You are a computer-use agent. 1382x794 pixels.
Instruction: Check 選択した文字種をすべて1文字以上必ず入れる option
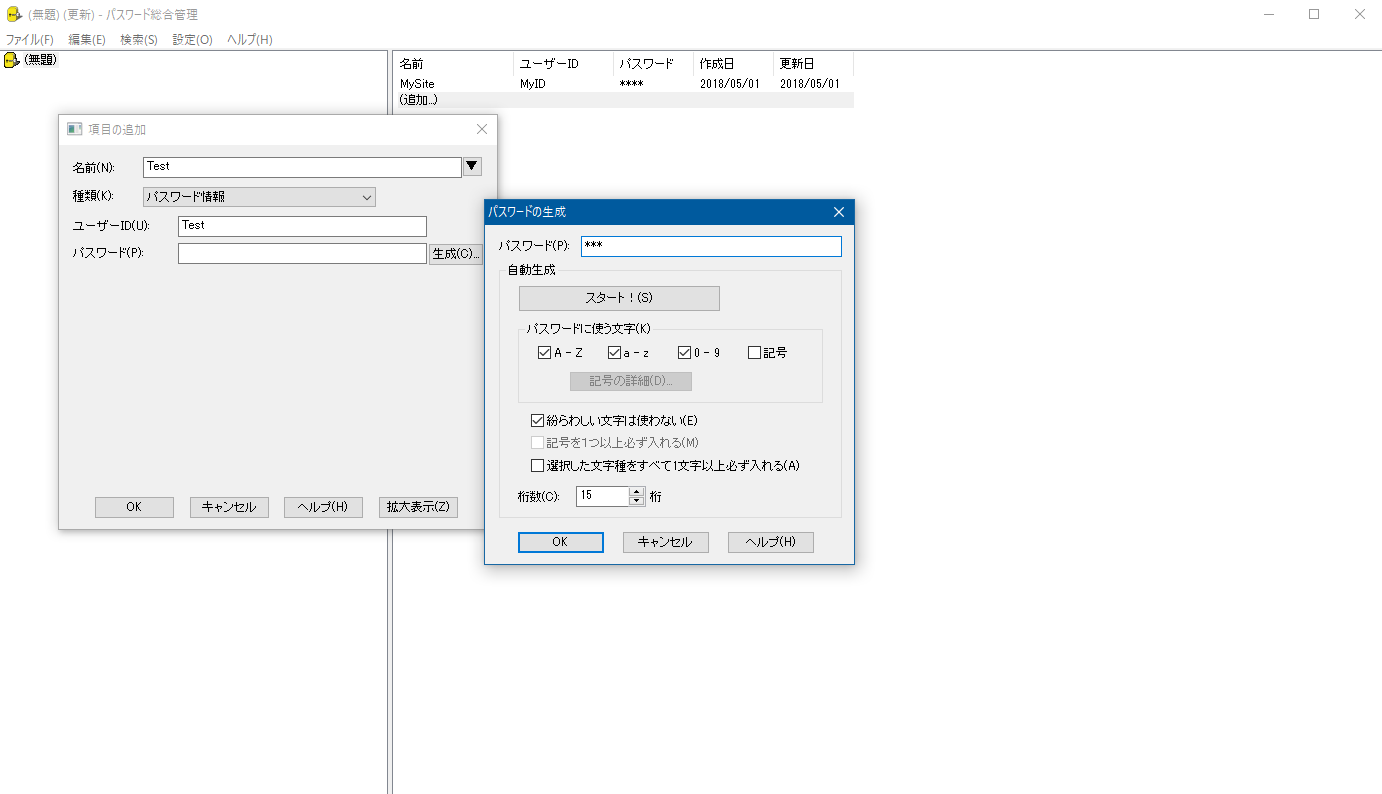(x=536, y=464)
